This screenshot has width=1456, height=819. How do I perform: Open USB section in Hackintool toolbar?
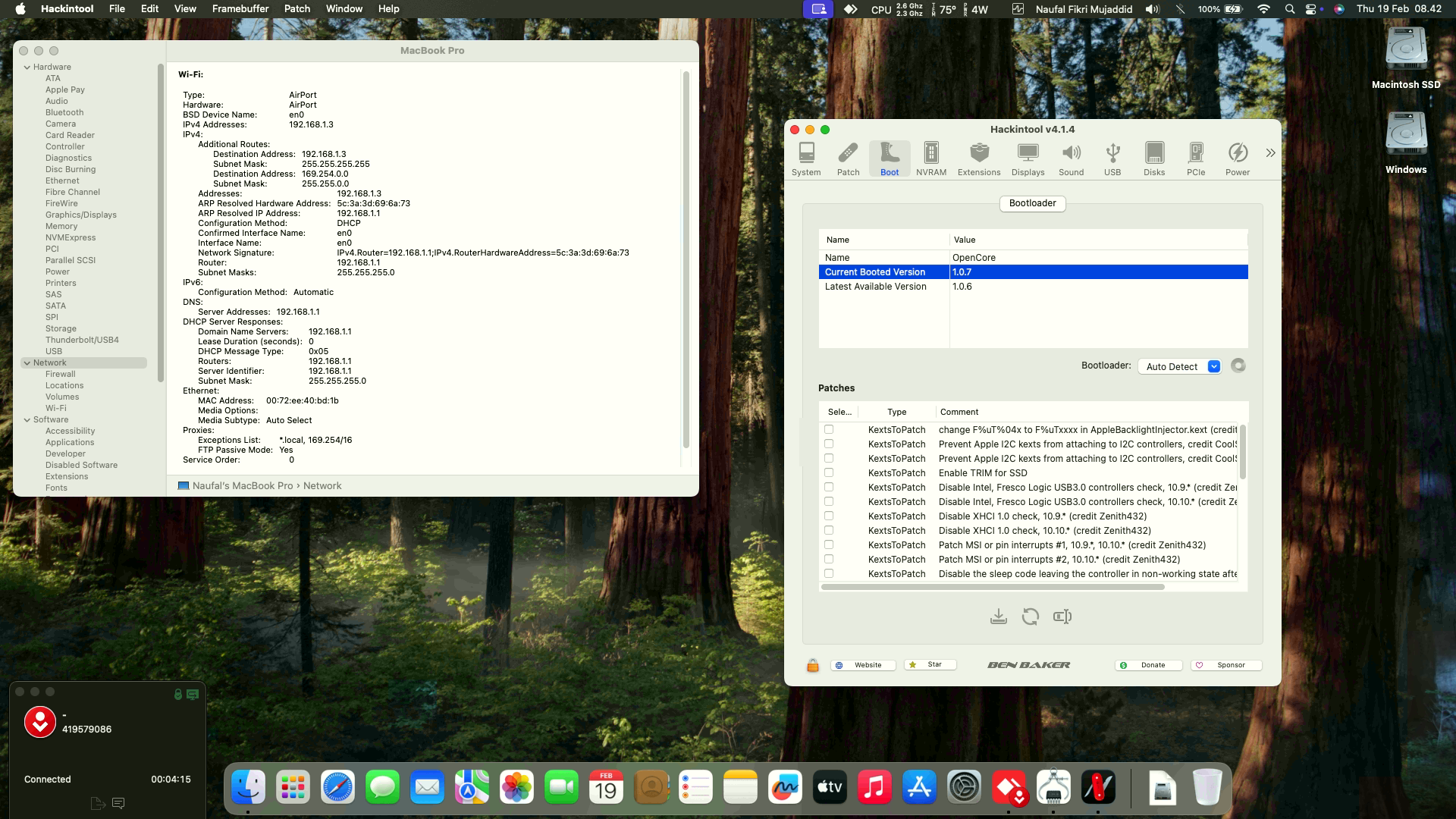point(1112,159)
